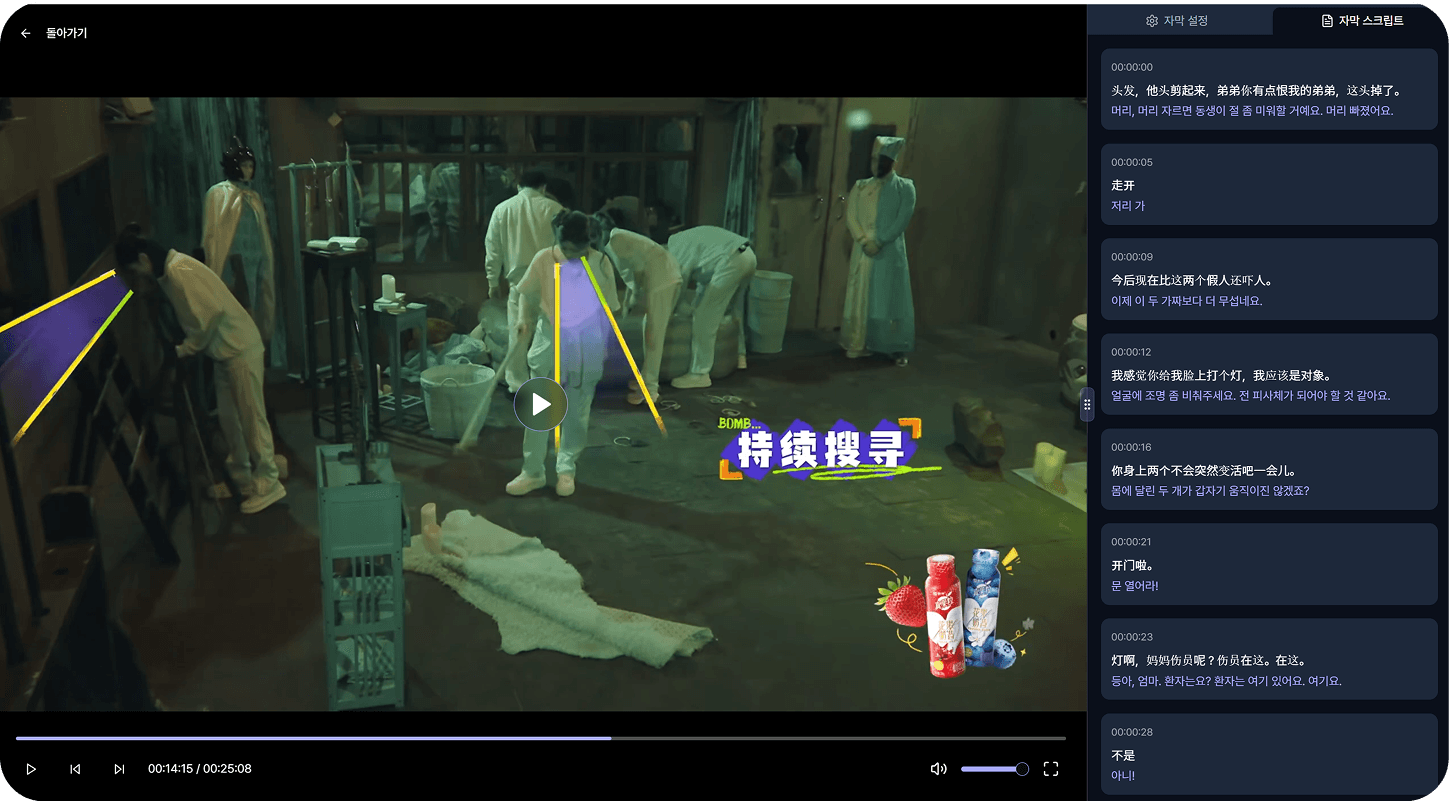The width and height of the screenshot is (1449, 801).
Task: Click the translation starting with 몸에 달린 두 개가
Action: pos(1210,491)
